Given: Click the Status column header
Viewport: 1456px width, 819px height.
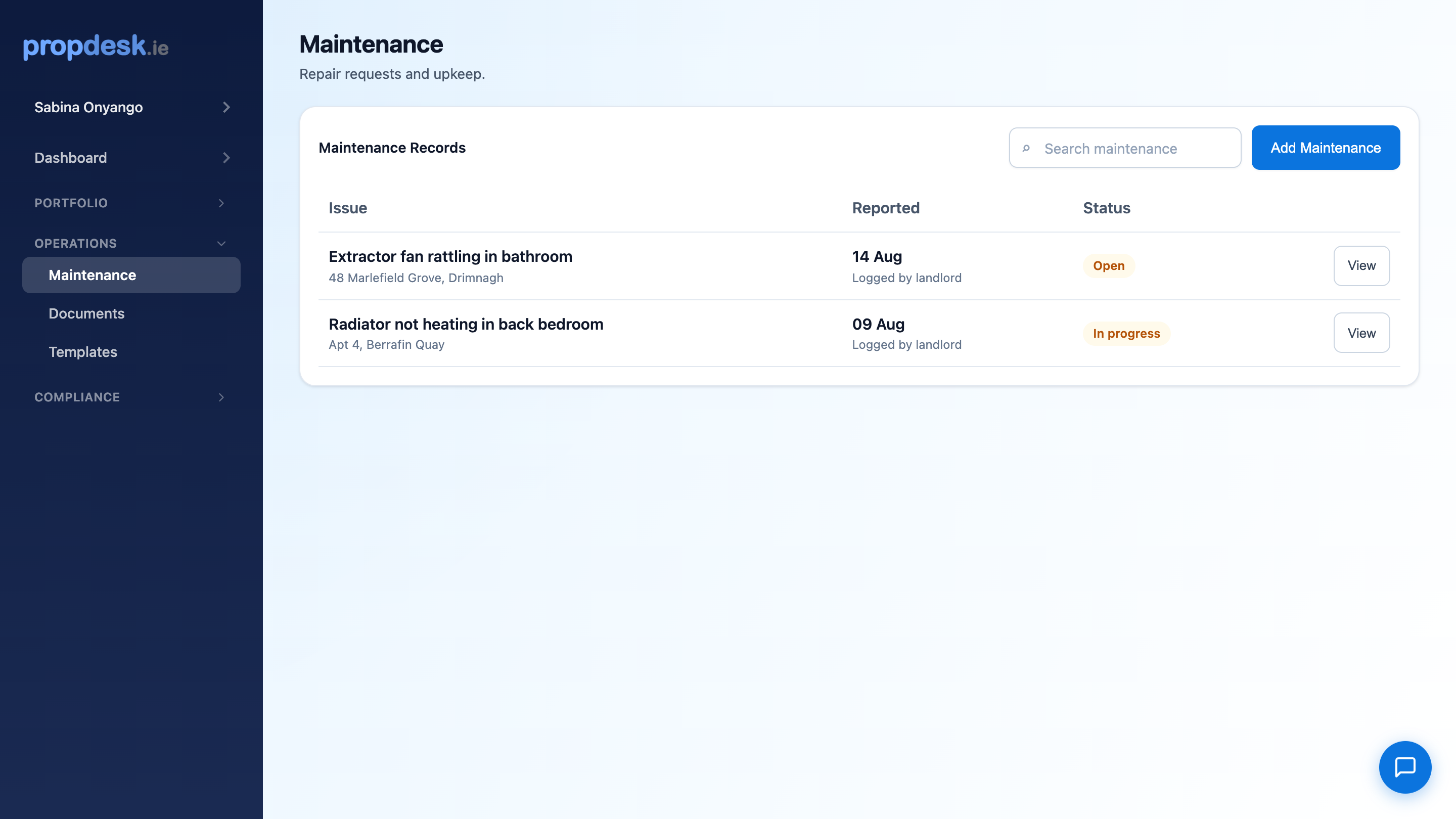Looking at the screenshot, I should pyautogui.click(x=1106, y=208).
